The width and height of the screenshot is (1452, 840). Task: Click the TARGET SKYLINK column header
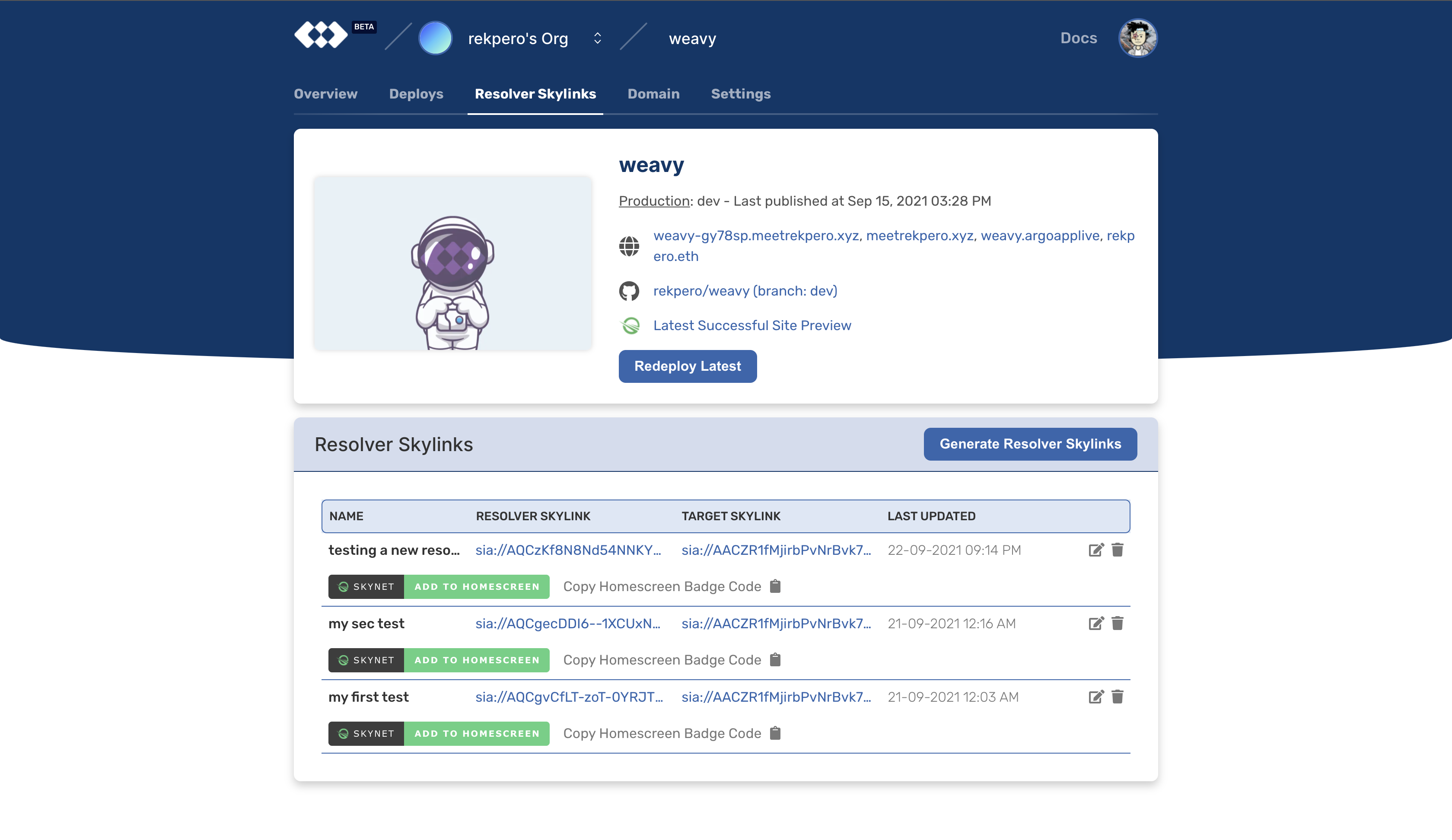pos(731,516)
